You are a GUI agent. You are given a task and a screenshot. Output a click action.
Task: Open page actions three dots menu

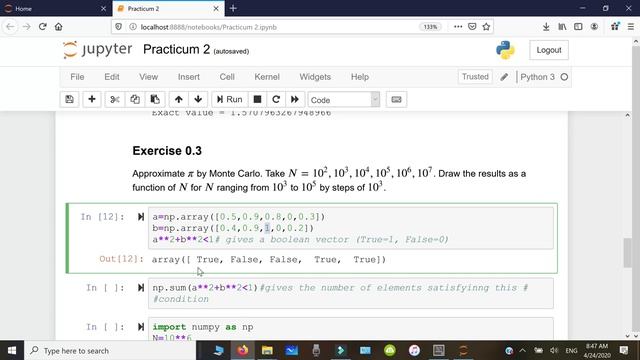tap(458, 27)
